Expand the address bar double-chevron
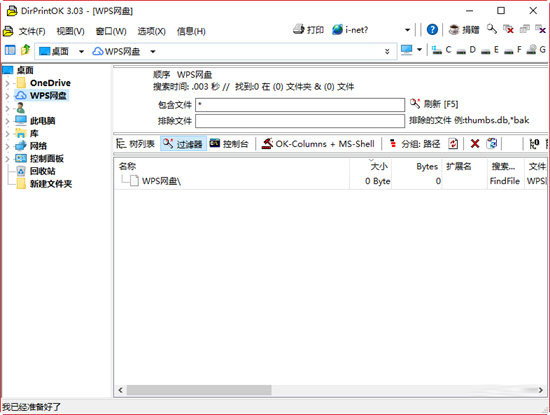 387,52
